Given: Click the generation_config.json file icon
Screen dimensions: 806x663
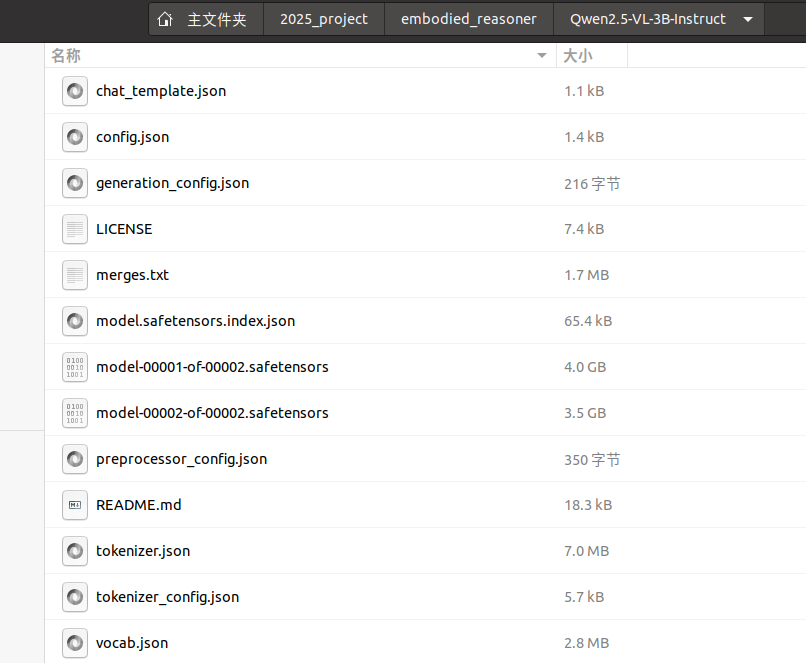Looking at the screenshot, I should click(x=75, y=183).
